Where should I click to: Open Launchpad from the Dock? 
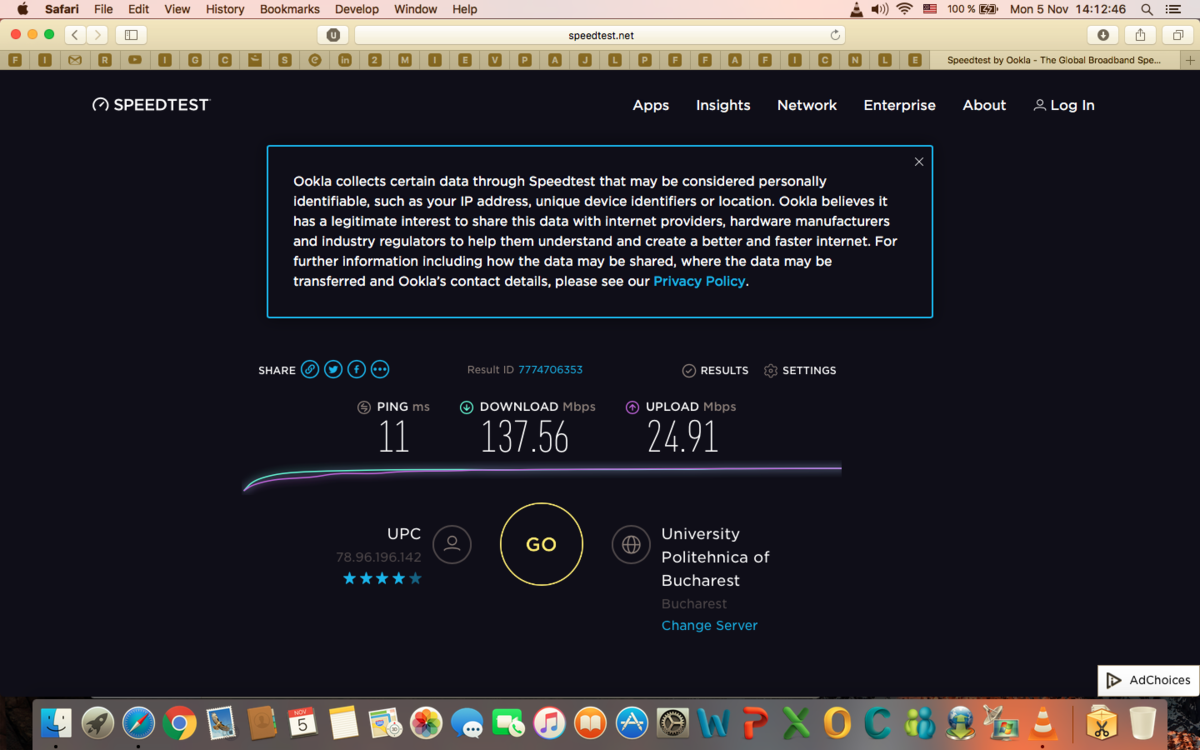98,722
